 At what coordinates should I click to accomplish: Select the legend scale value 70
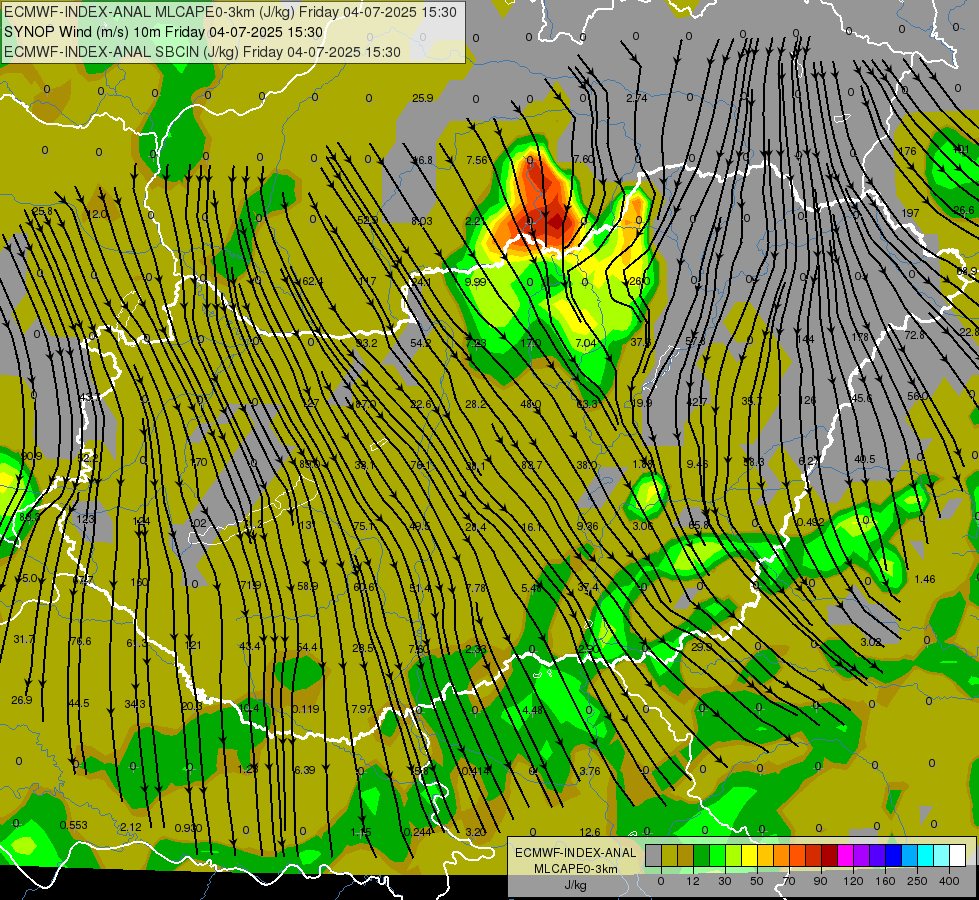pyautogui.click(x=789, y=881)
